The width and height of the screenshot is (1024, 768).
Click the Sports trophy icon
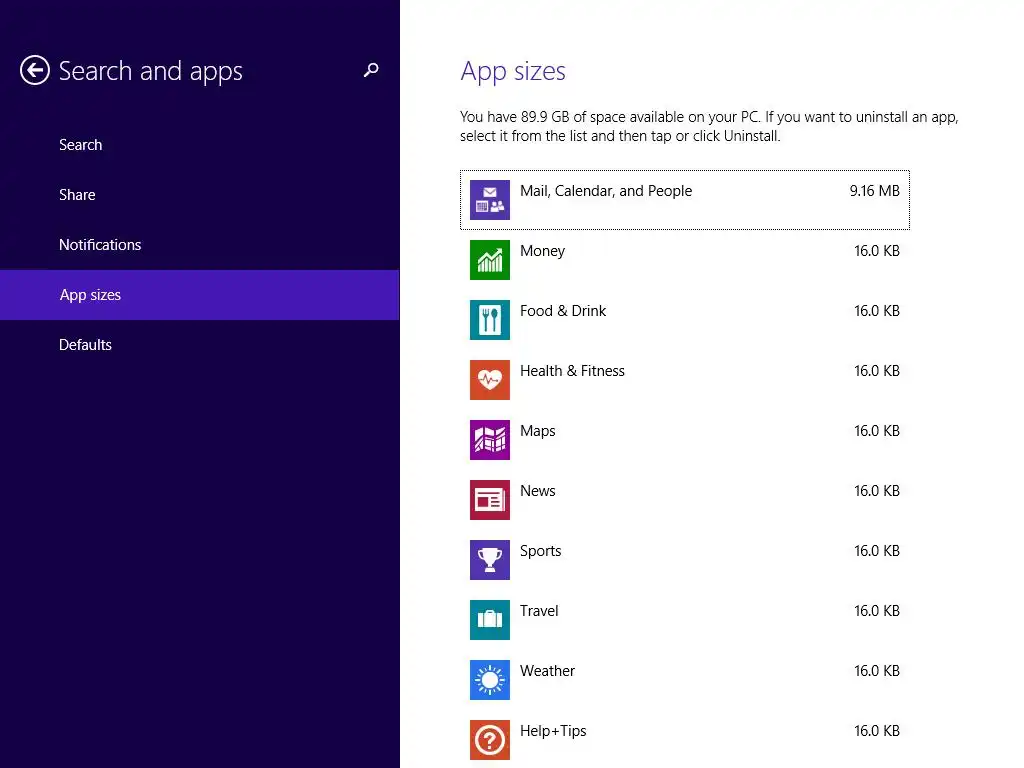490,560
